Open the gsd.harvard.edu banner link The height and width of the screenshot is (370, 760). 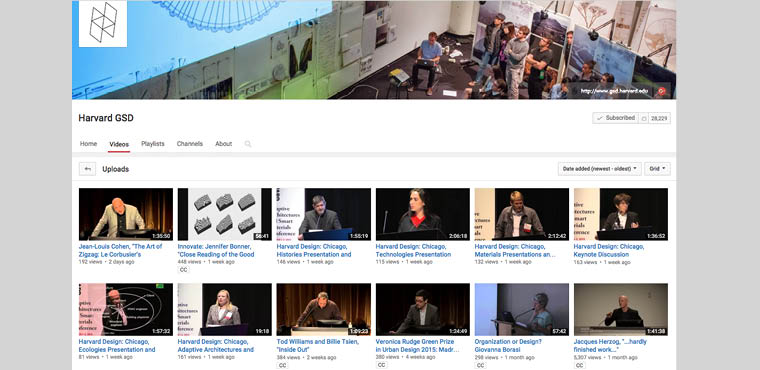point(614,91)
